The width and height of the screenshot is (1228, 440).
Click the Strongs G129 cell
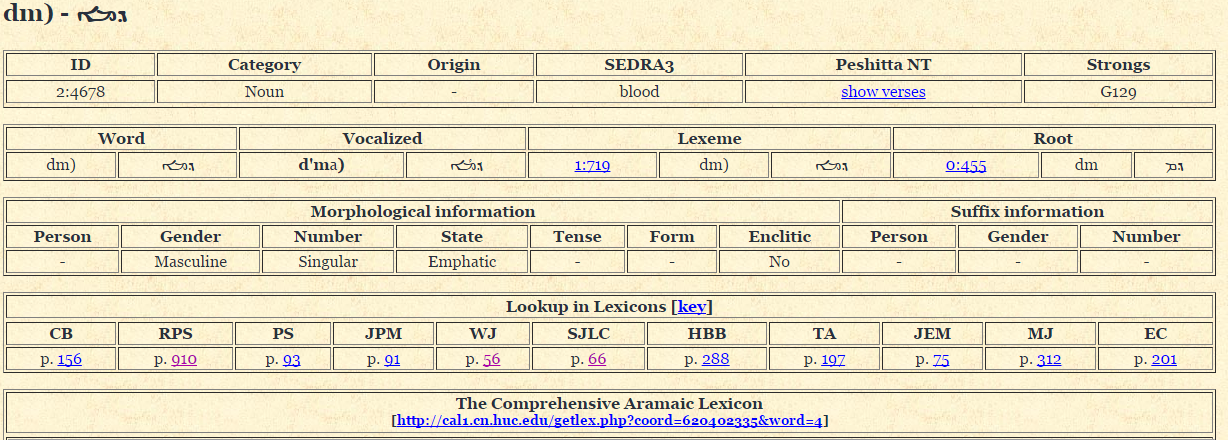pyautogui.click(x=1118, y=92)
